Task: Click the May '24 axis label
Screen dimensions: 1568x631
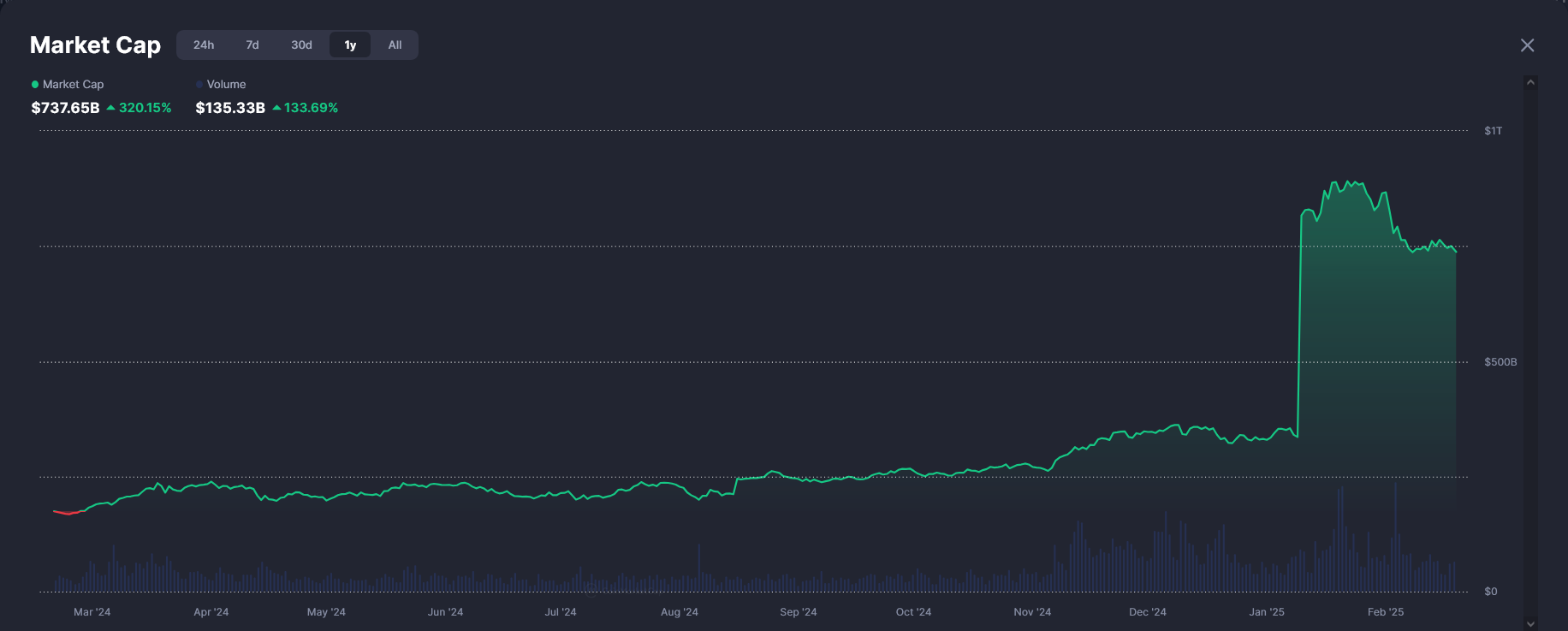Action: (x=326, y=612)
